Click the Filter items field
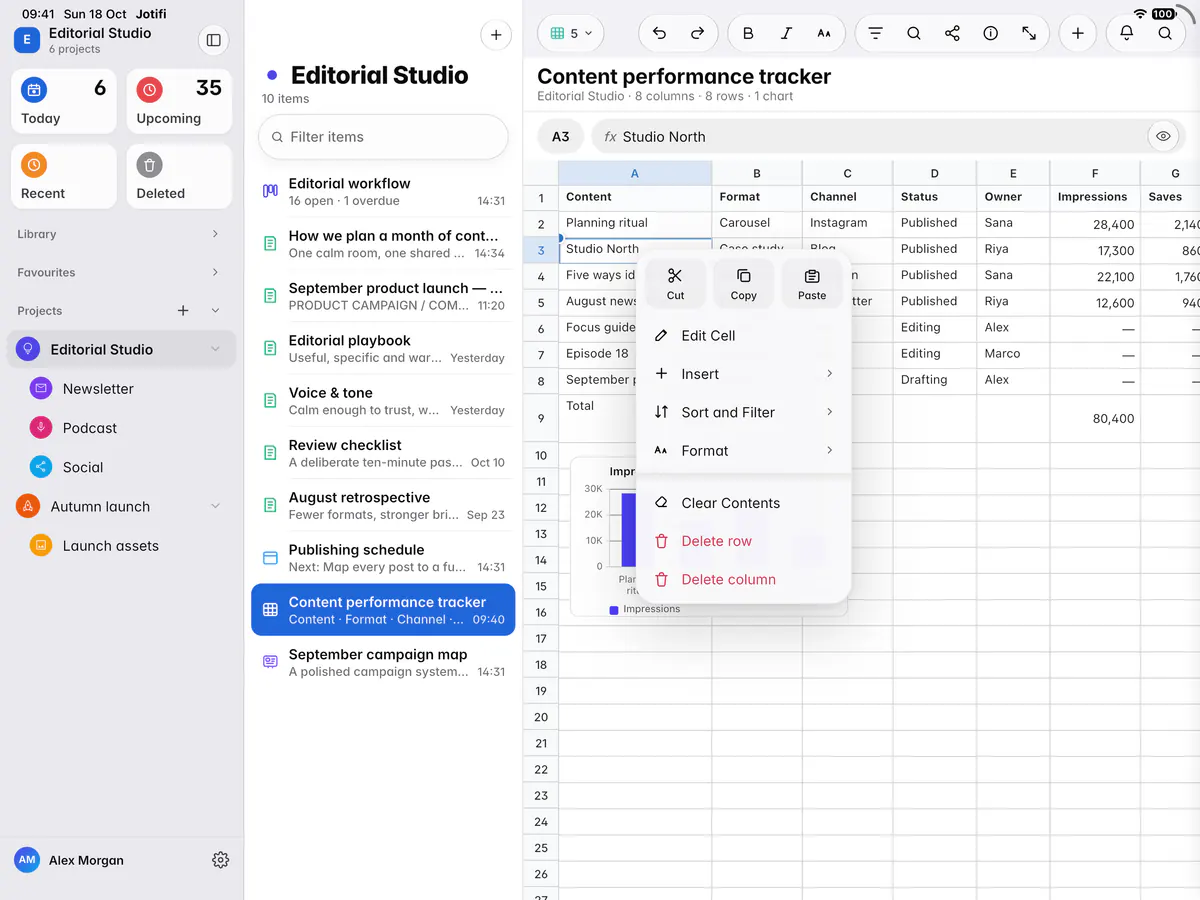The height and width of the screenshot is (900, 1200). pos(383,137)
